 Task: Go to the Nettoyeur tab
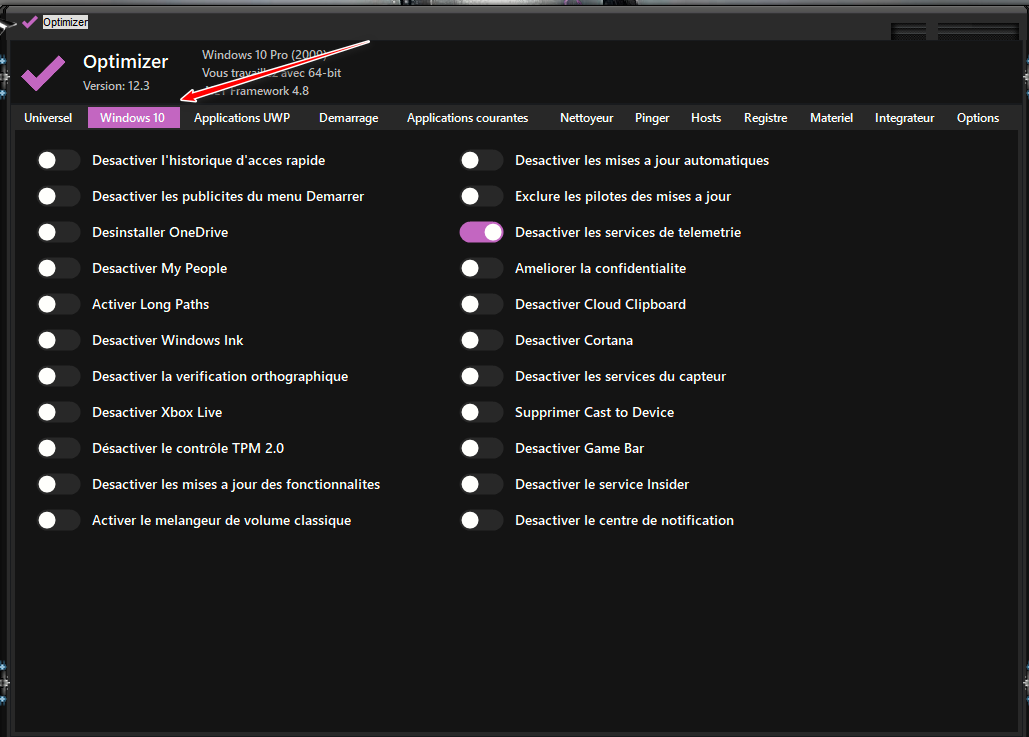pyautogui.click(x=586, y=118)
